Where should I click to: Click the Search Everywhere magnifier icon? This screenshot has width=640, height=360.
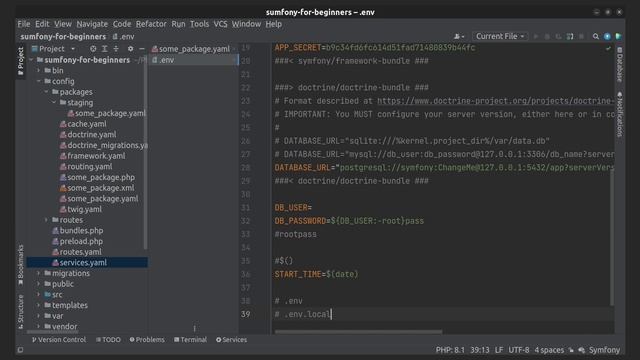click(x=596, y=36)
